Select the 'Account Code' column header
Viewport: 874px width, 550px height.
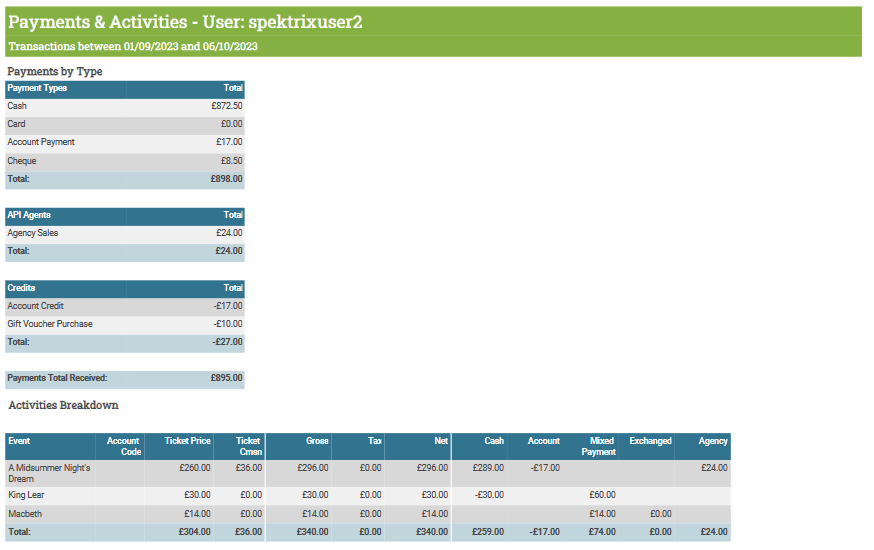[x=123, y=446]
